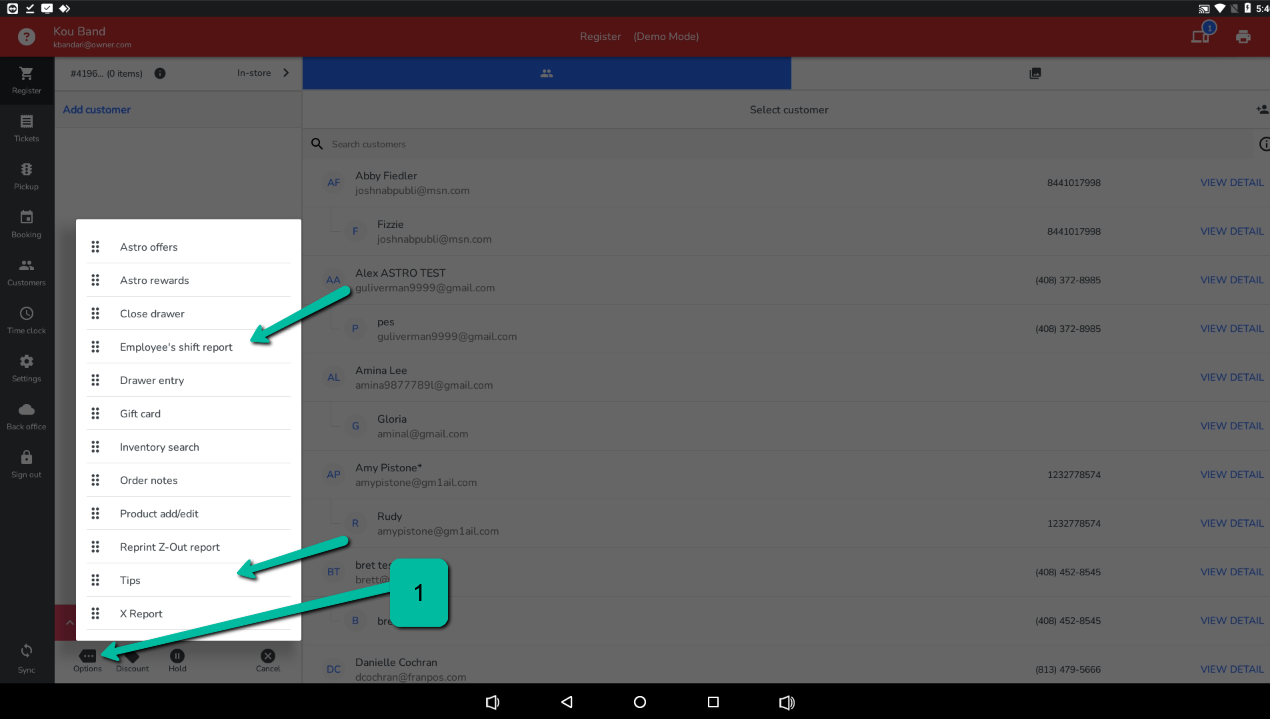Choose Tips from the options menu
Viewport: 1270px width, 719px height.
click(130, 580)
